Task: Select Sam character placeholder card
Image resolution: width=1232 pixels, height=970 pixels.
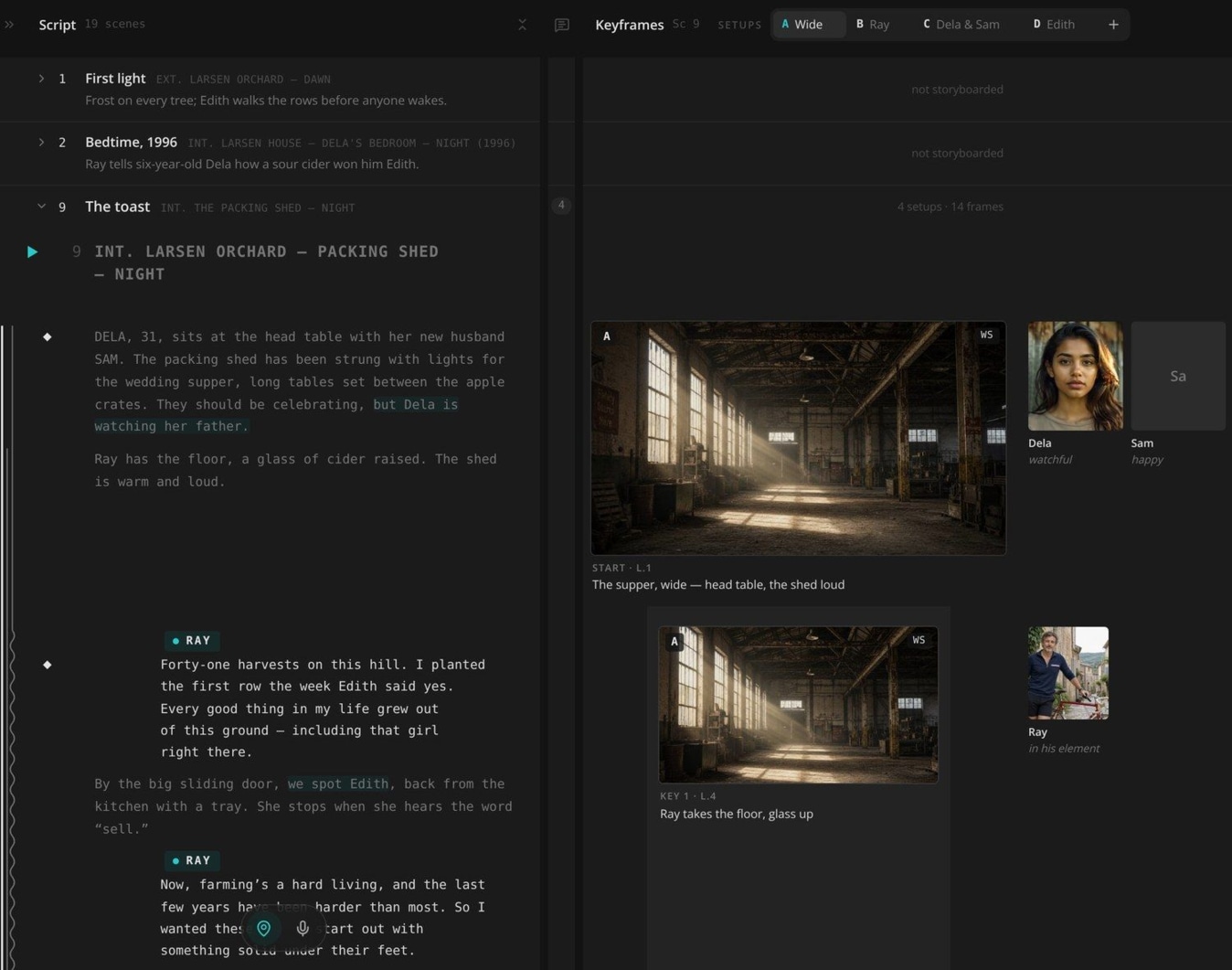Action: (x=1178, y=376)
